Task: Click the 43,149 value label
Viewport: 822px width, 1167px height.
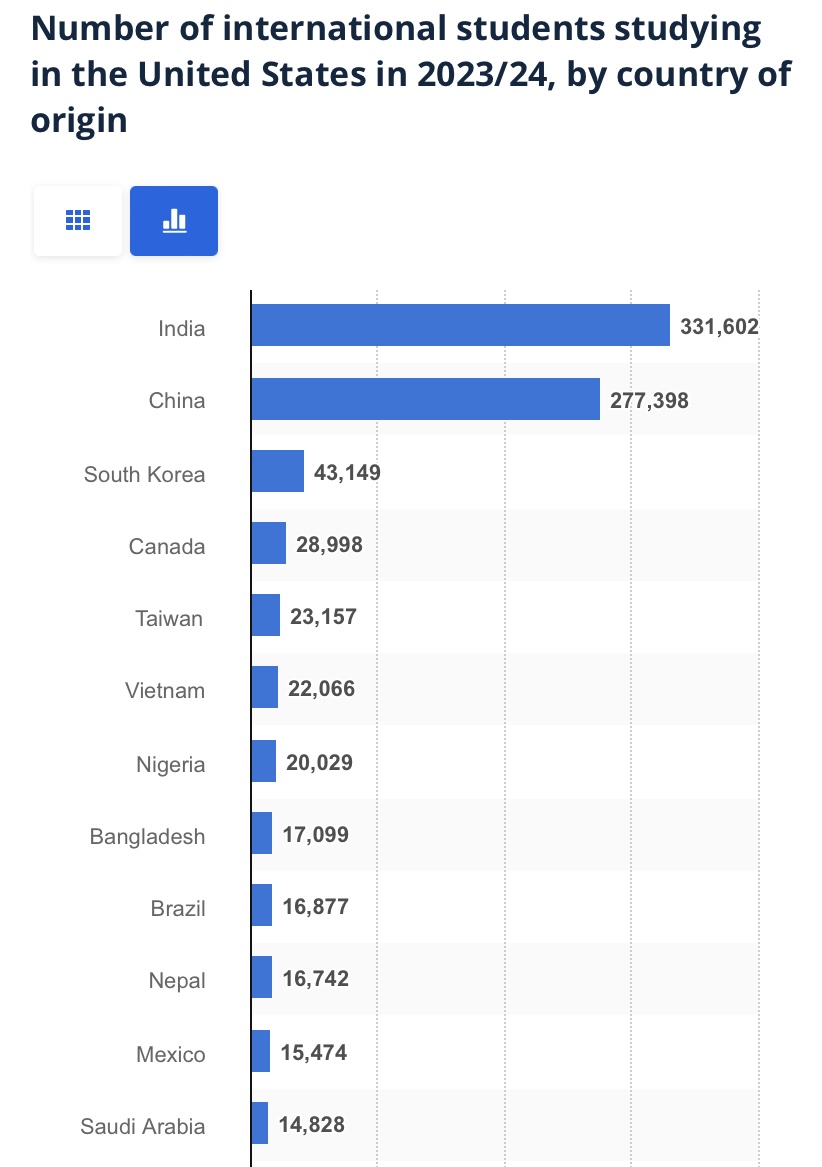Action: (x=347, y=472)
